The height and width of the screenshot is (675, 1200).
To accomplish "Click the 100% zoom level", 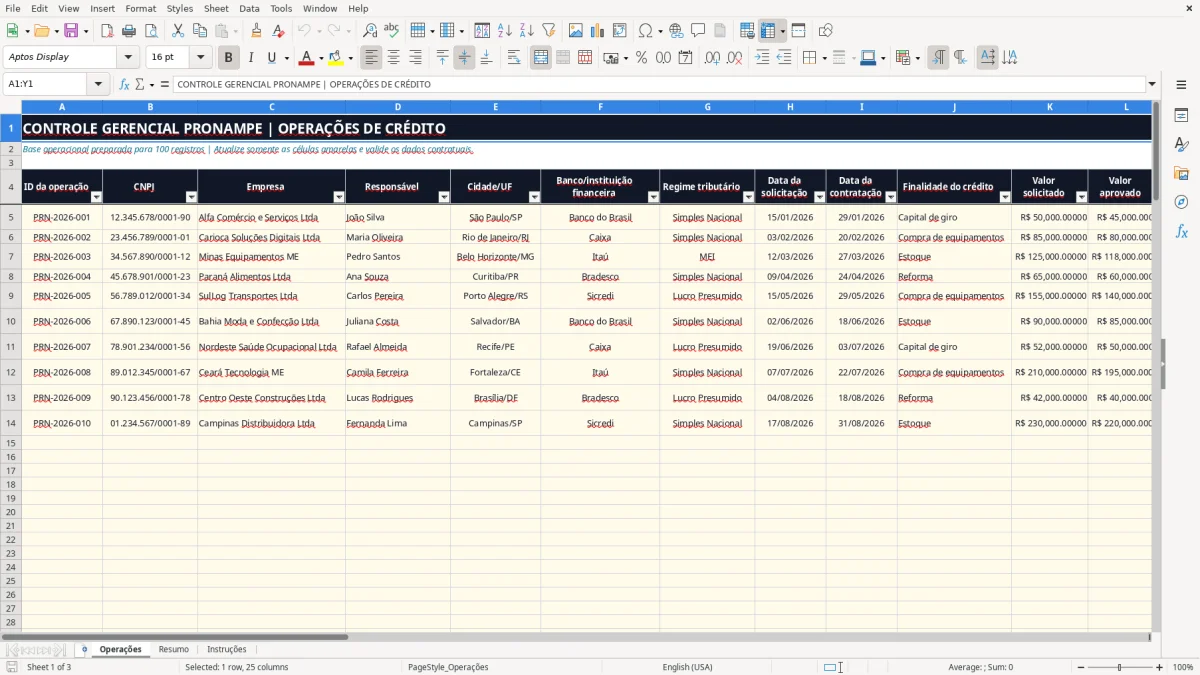I will [x=1183, y=667].
